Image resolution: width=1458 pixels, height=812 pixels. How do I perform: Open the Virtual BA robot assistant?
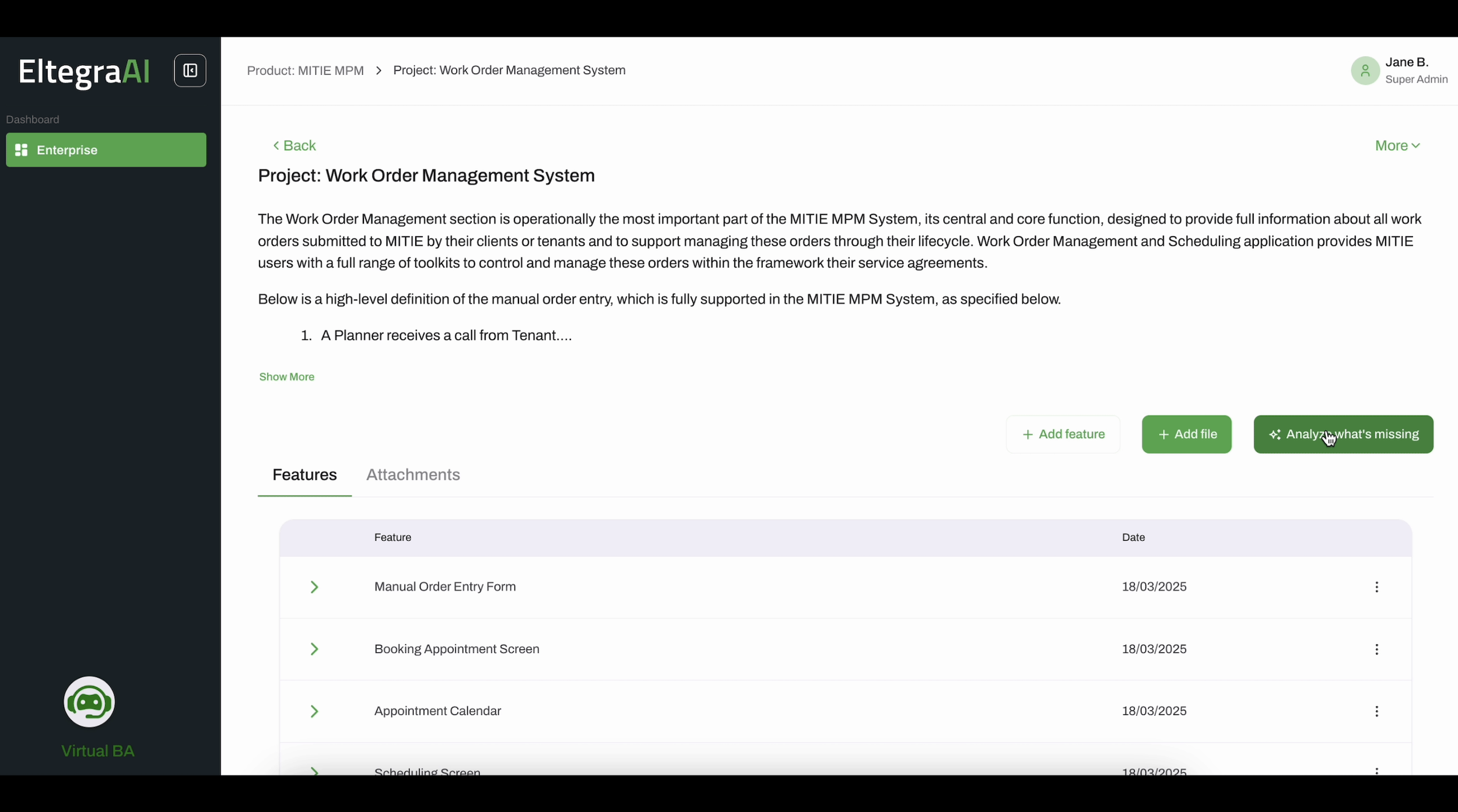pyautogui.click(x=89, y=702)
